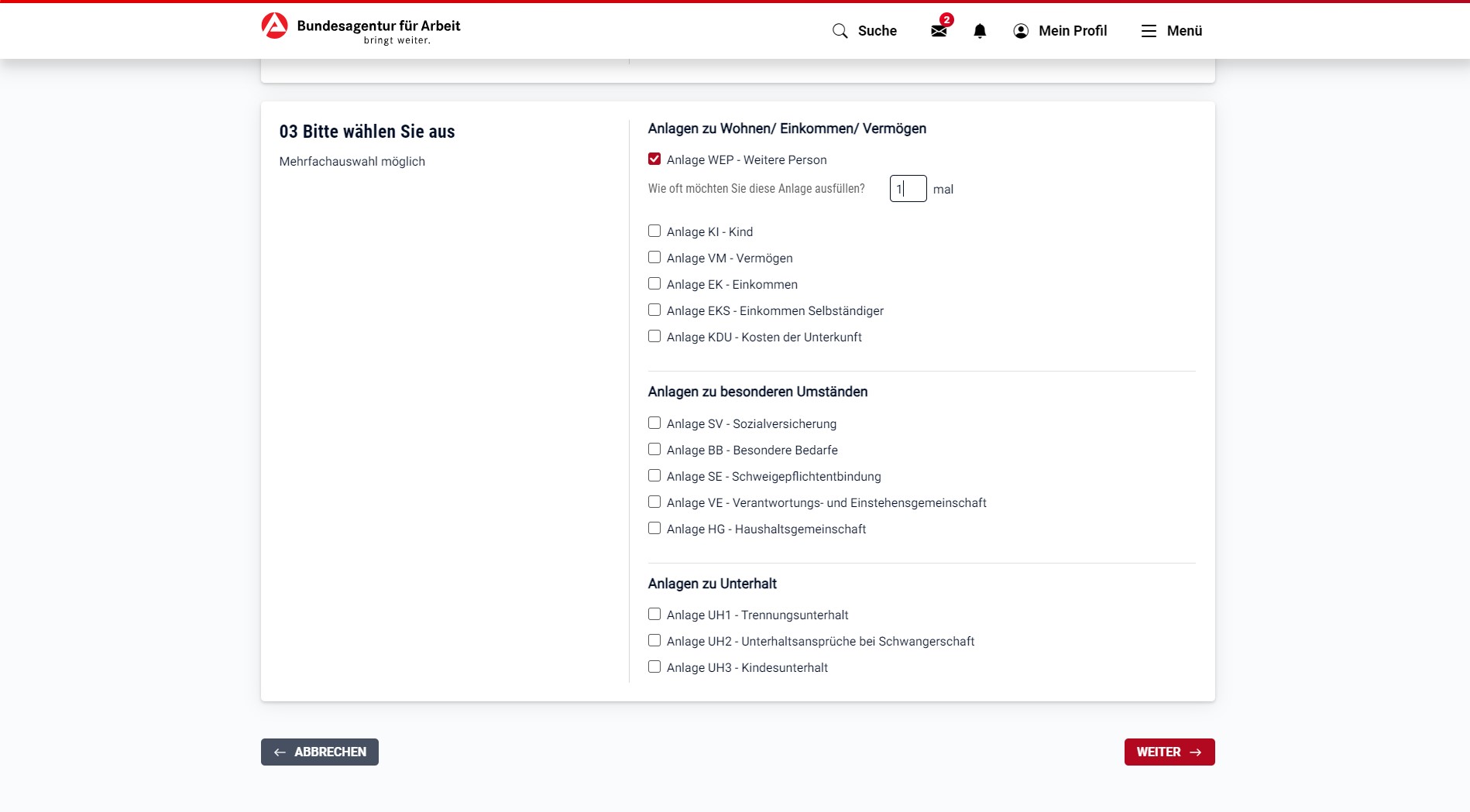Enable Anlage SV - Sozialversicherung
This screenshot has height=812, width=1470.
654,423
